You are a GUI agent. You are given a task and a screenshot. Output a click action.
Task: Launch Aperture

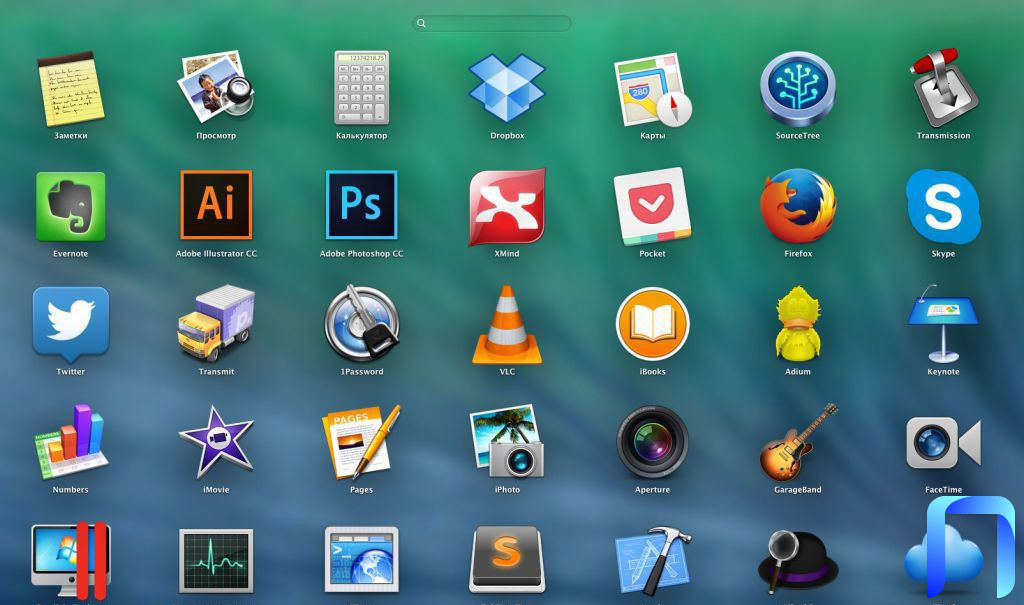pos(652,442)
